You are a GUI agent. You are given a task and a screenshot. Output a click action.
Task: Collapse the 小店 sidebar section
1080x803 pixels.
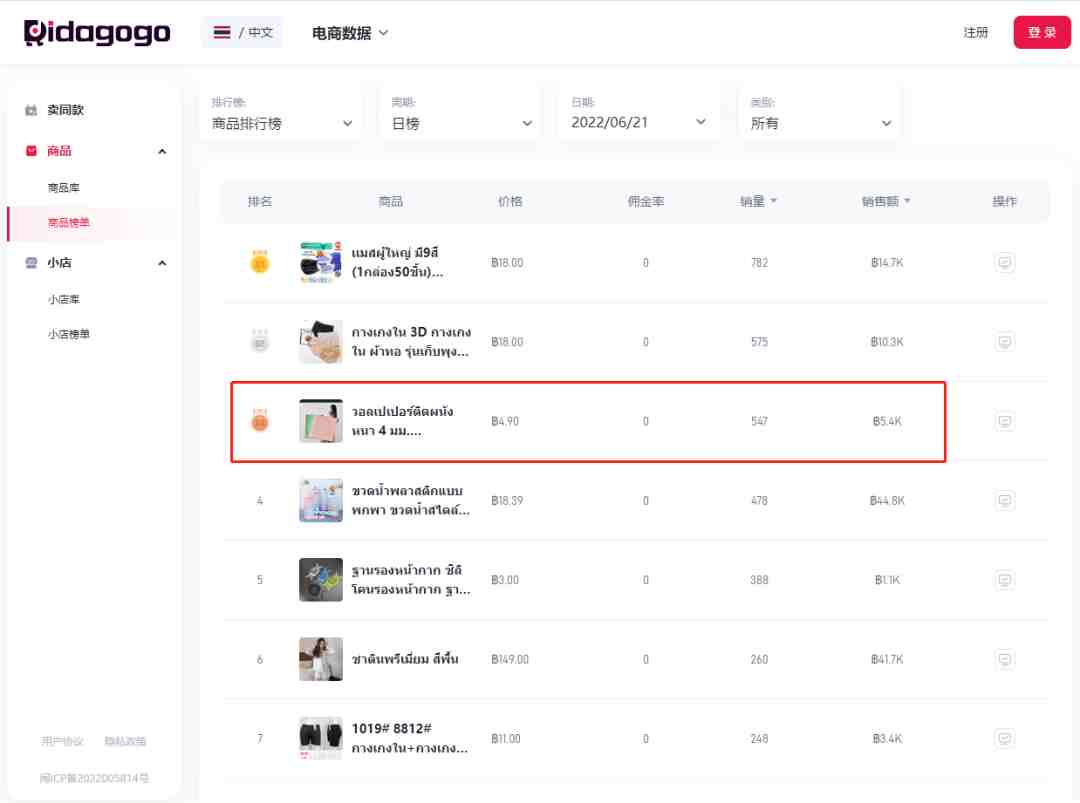(x=162, y=263)
